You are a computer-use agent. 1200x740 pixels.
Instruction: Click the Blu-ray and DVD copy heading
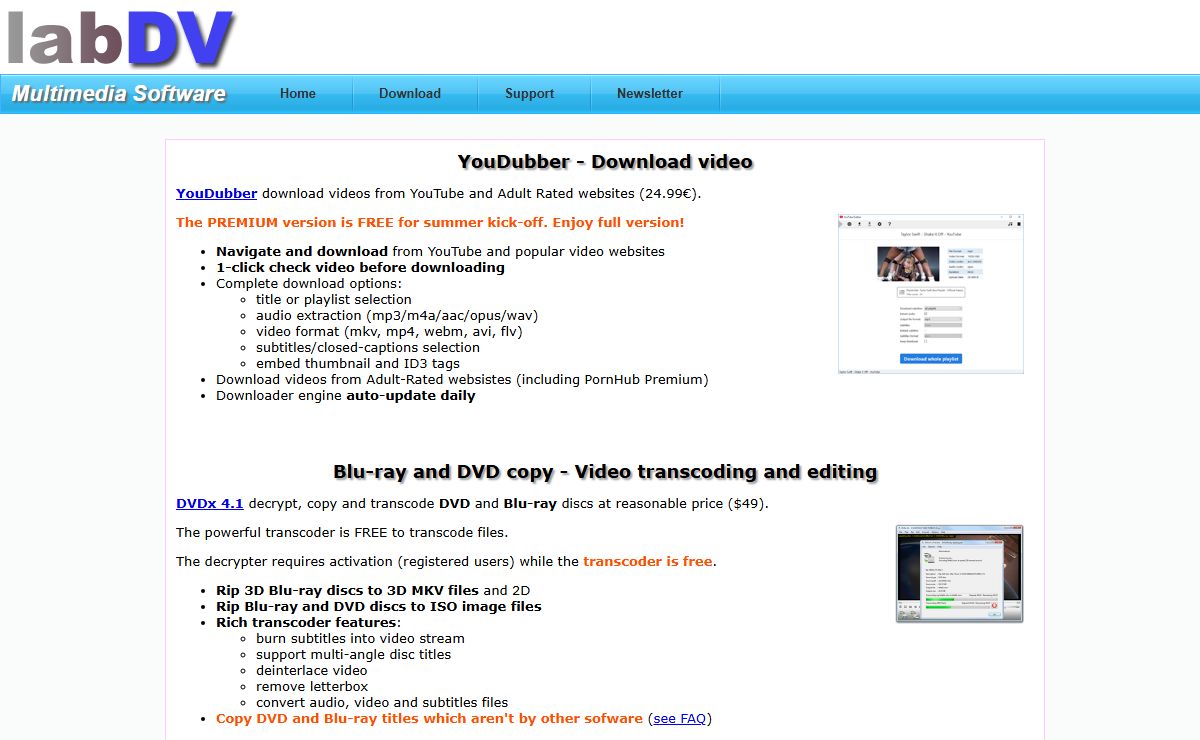tap(605, 472)
